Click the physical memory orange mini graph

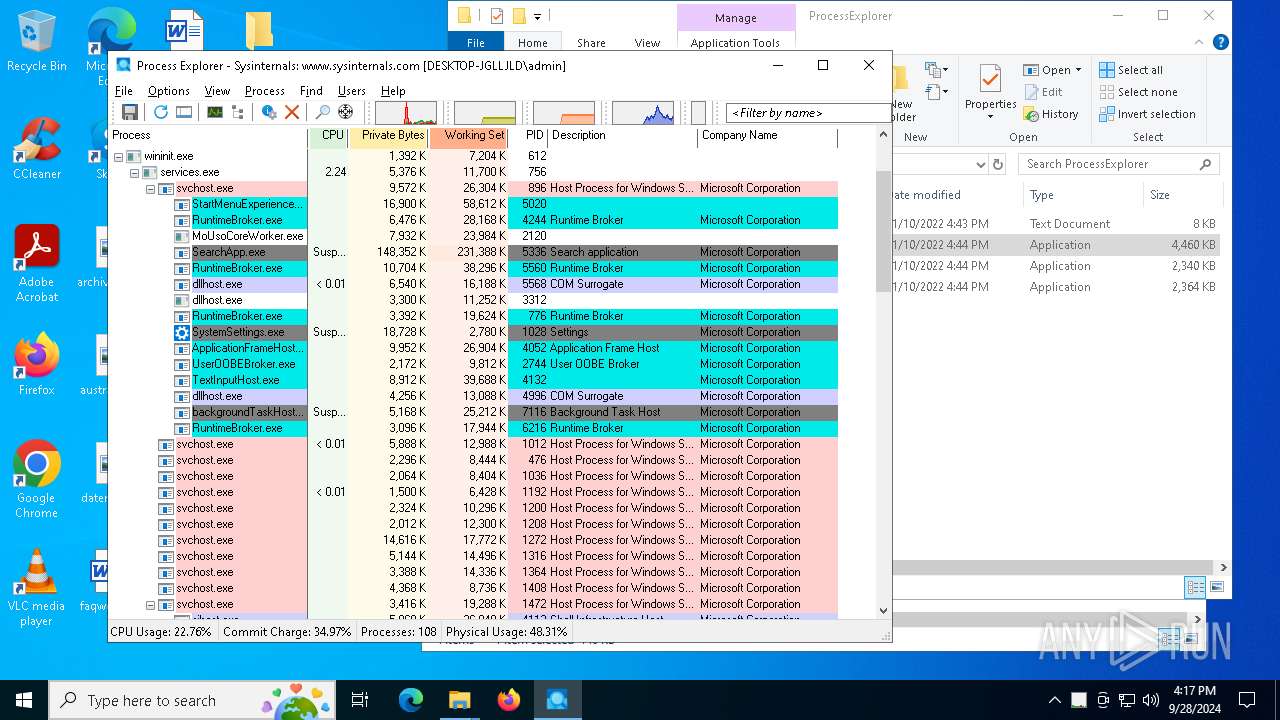pyautogui.click(x=564, y=113)
